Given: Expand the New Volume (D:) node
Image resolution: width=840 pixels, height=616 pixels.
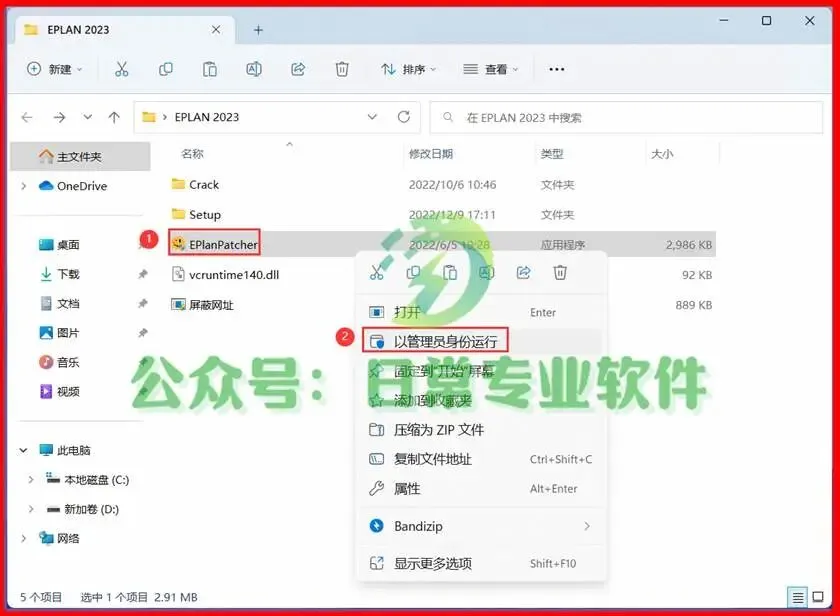Looking at the screenshot, I should coord(31,509).
